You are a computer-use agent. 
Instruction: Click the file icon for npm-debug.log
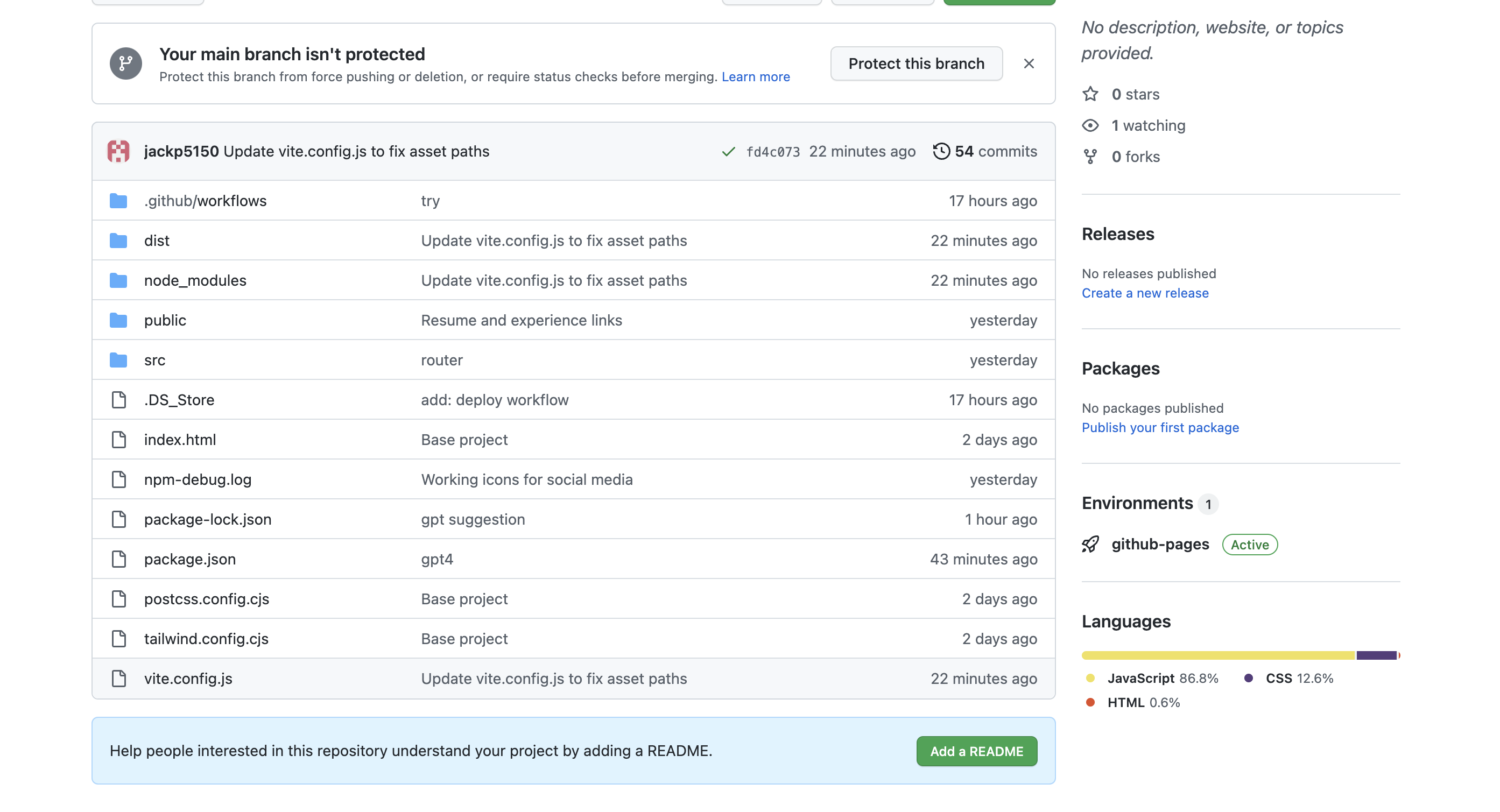119,479
